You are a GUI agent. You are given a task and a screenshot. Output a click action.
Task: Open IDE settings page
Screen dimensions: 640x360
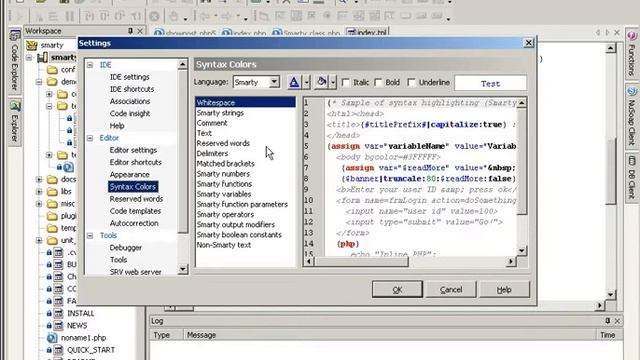(129, 77)
